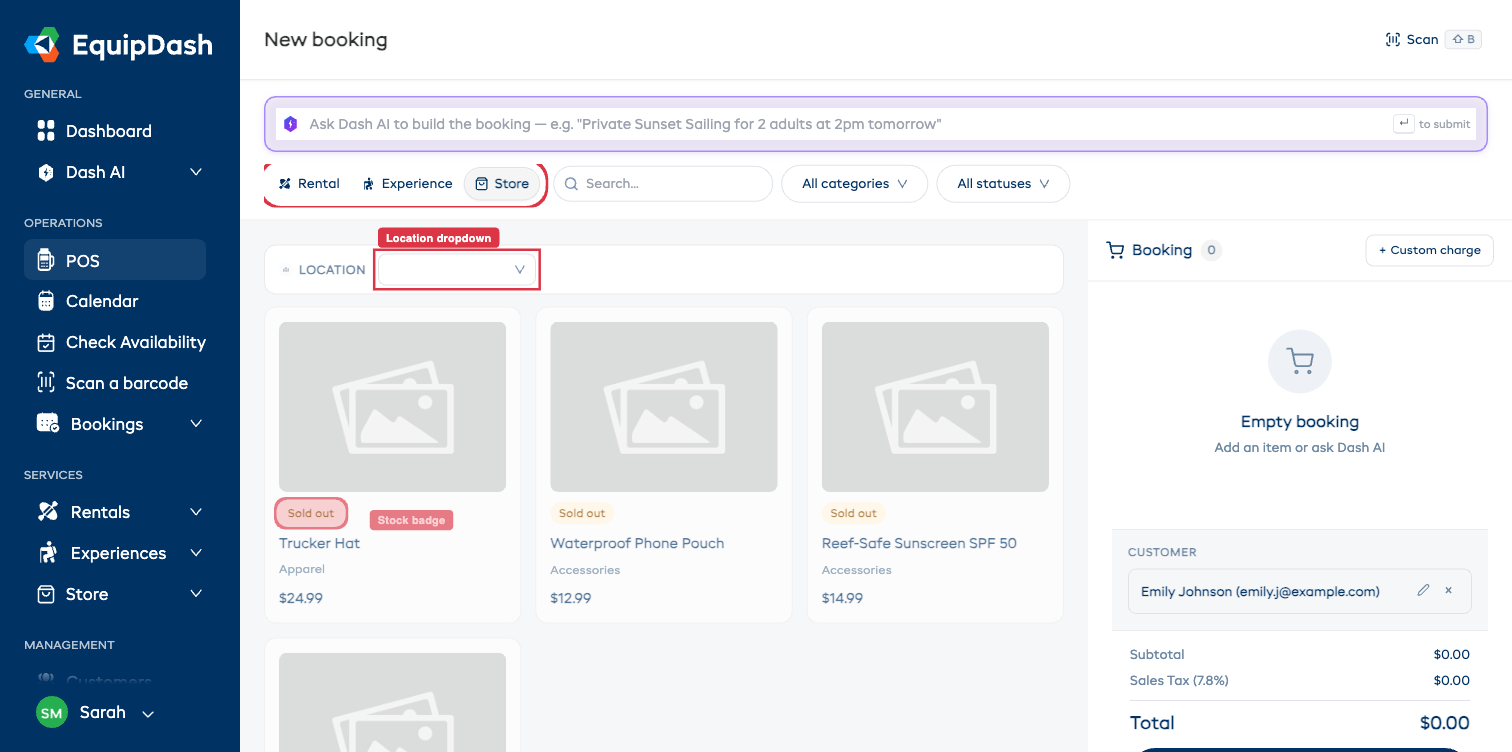The width and height of the screenshot is (1512, 752).
Task: Click the Search input field
Action: [x=663, y=184]
